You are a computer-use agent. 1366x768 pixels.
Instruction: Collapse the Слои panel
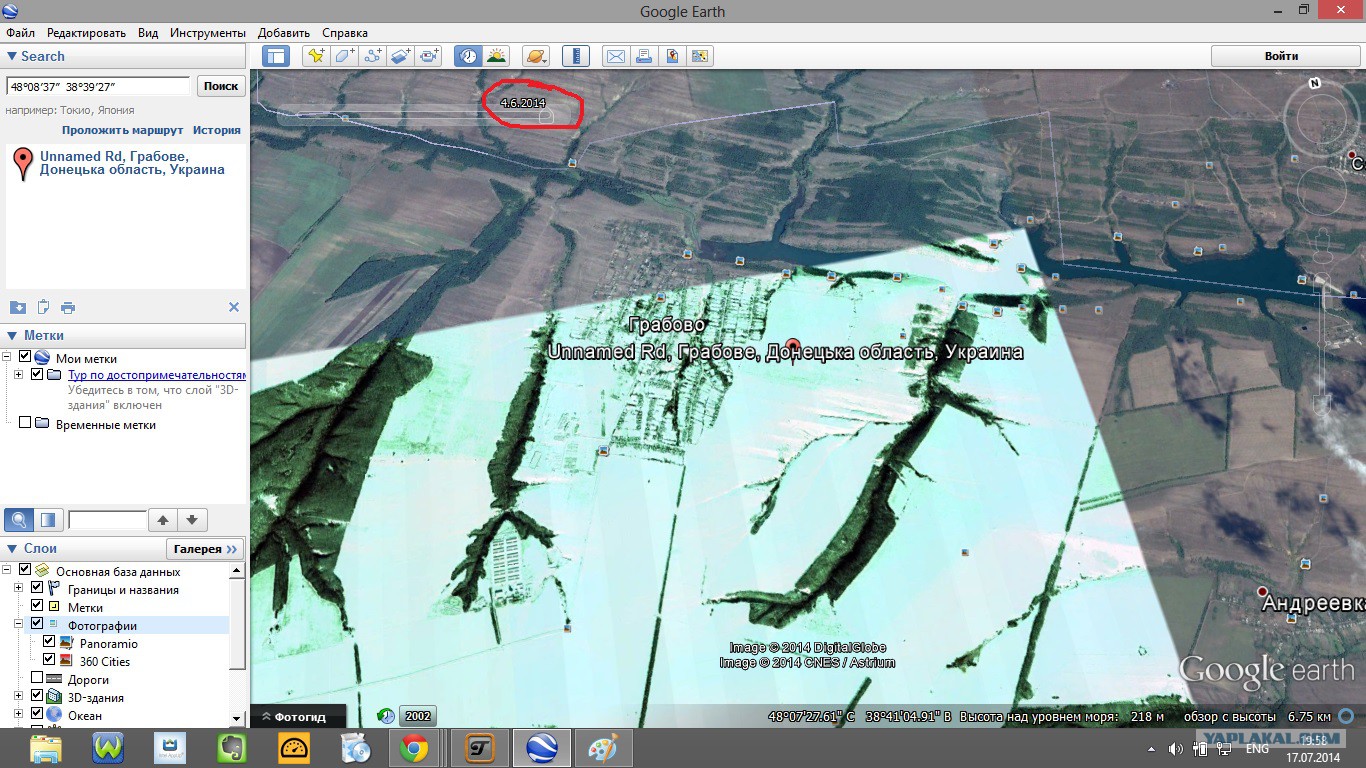pos(12,549)
